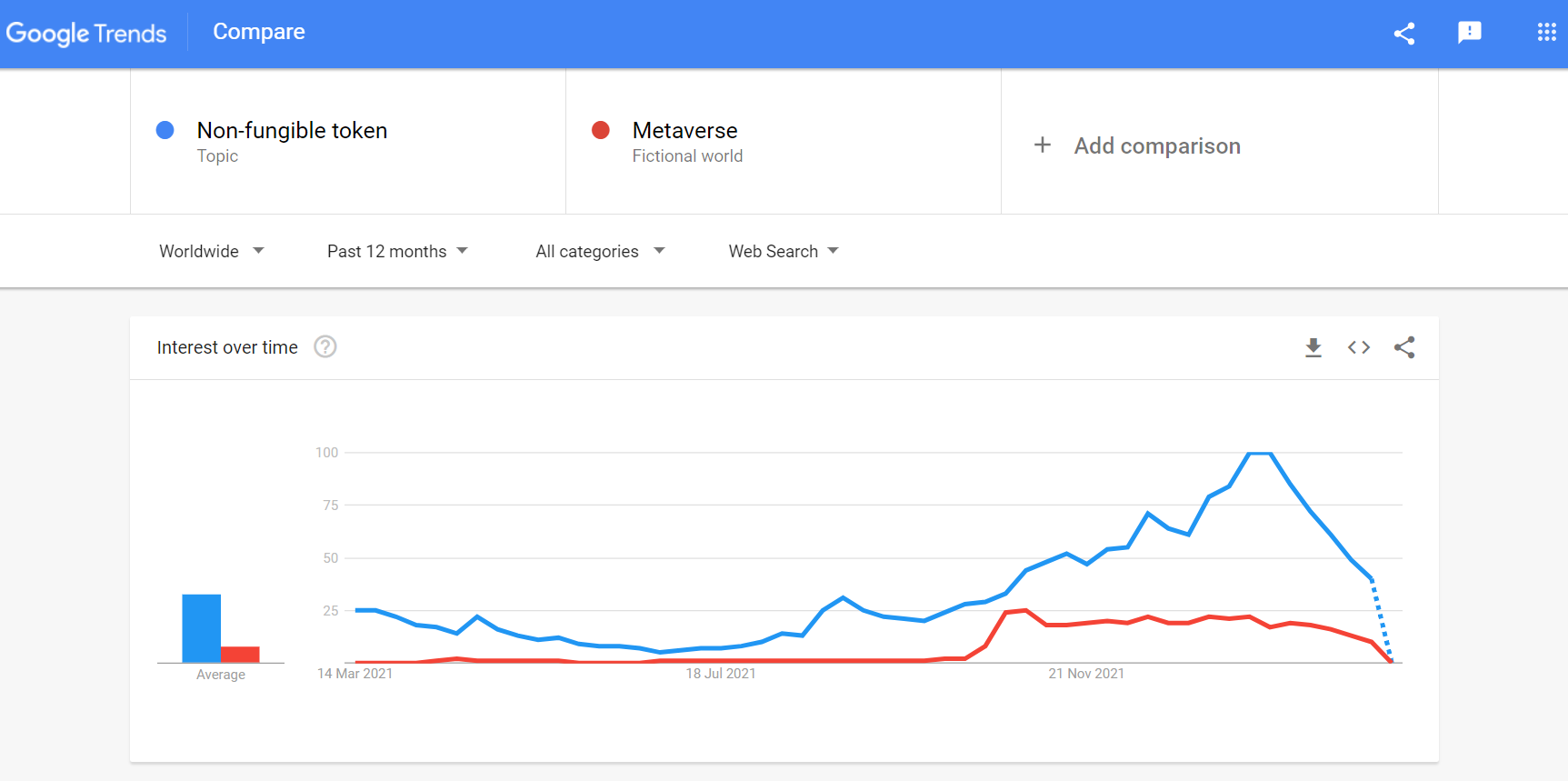
Task: Open the Google apps grid
Action: (x=1546, y=33)
